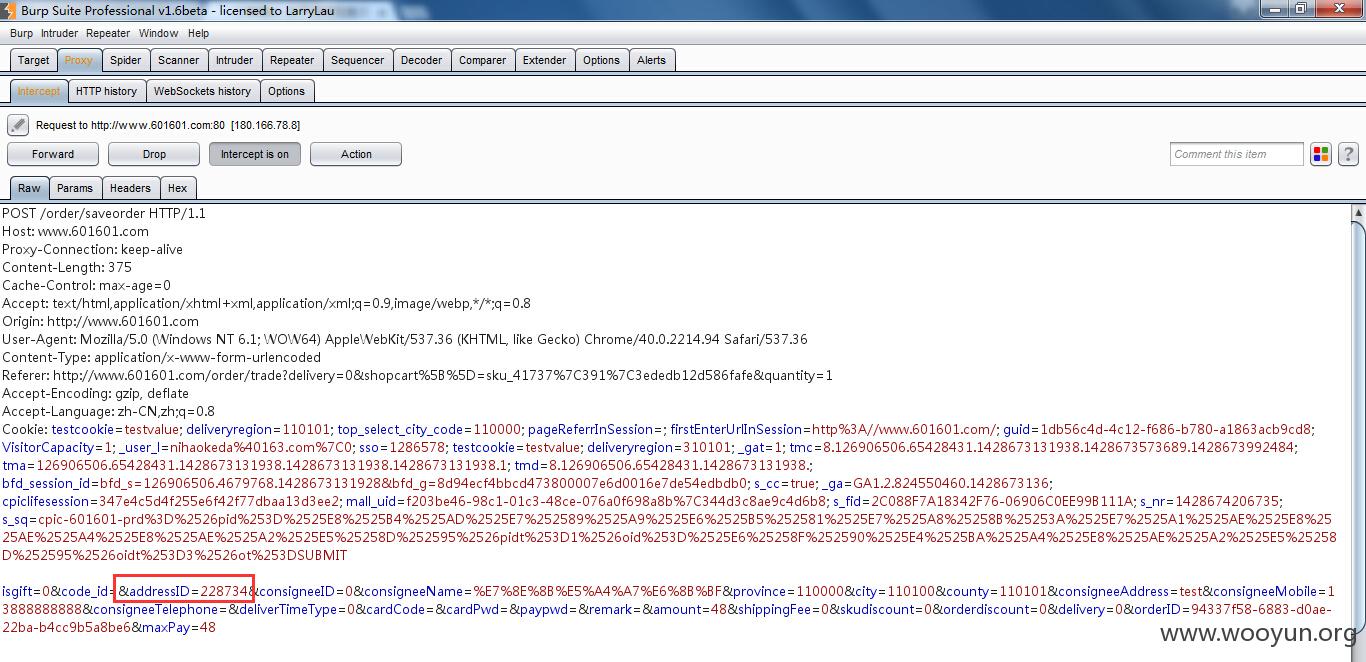The image size is (1366, 662).
Task: Click the Accept-Encoding: gzip, deflate line
Action: coord(96,393)
